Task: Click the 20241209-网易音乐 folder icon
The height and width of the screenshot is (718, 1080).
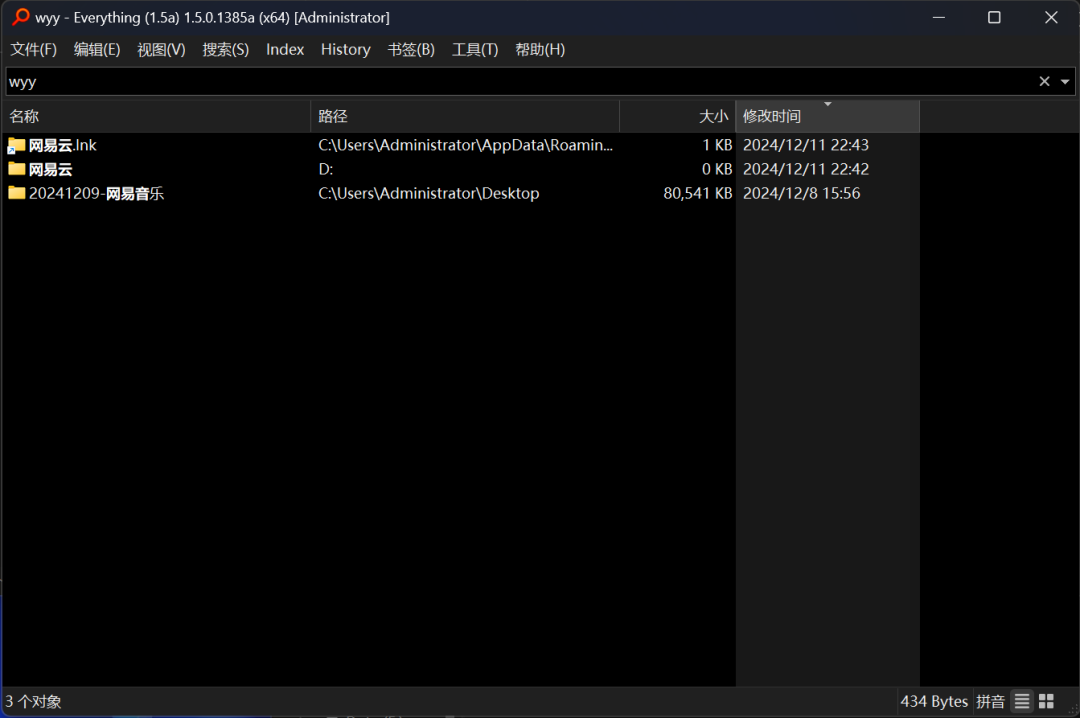Action: pyautogui.click(x=17, y=193)
